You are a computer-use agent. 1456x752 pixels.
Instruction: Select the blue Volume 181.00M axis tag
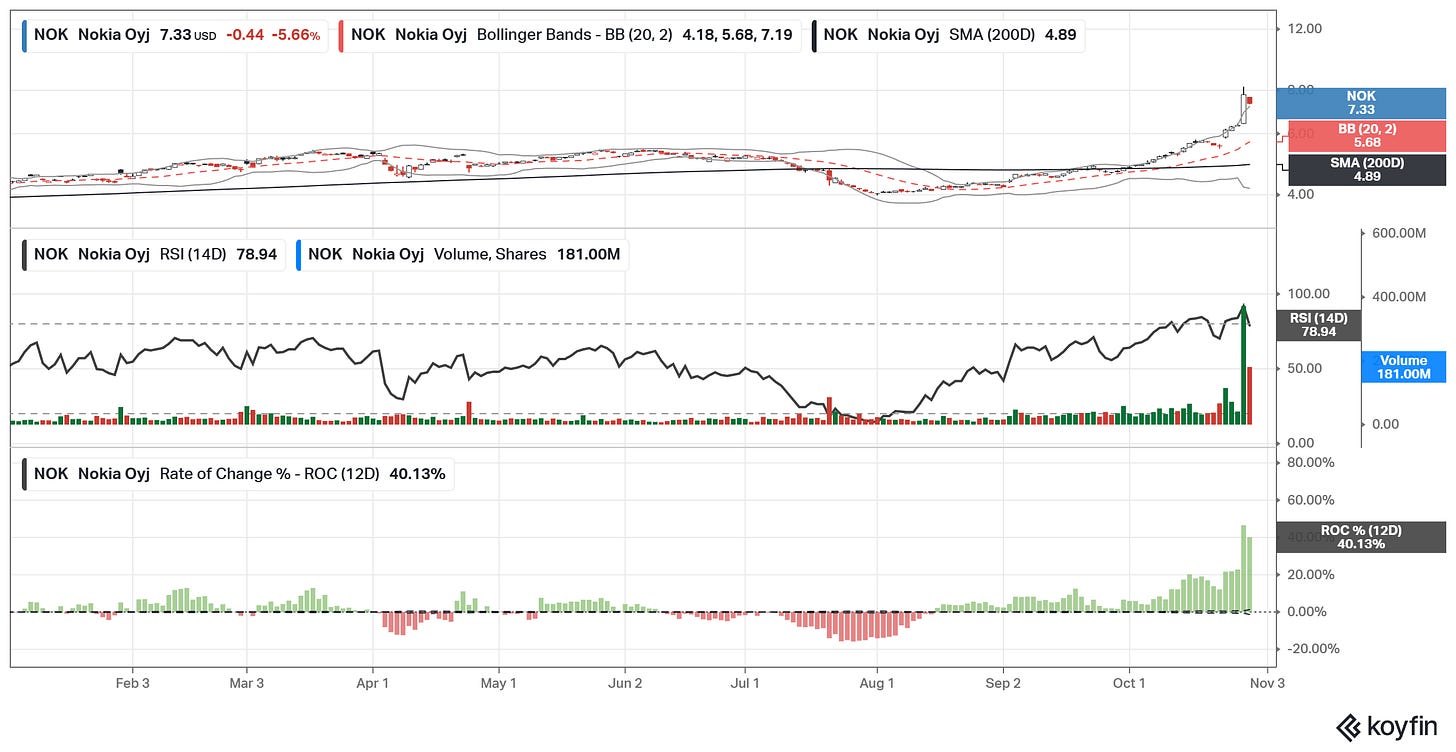tap(1404, 367)
